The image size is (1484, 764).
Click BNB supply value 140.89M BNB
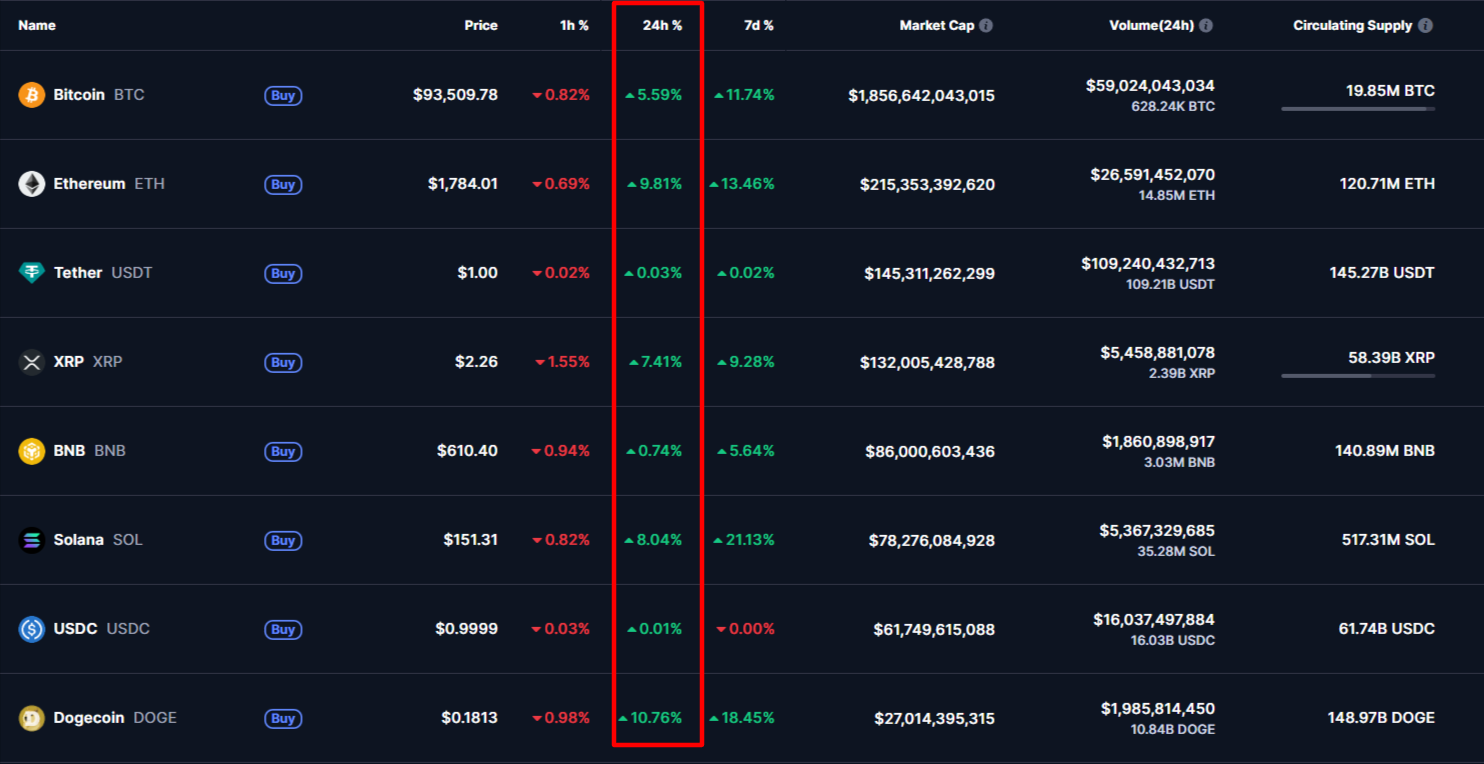[1385, 451]
